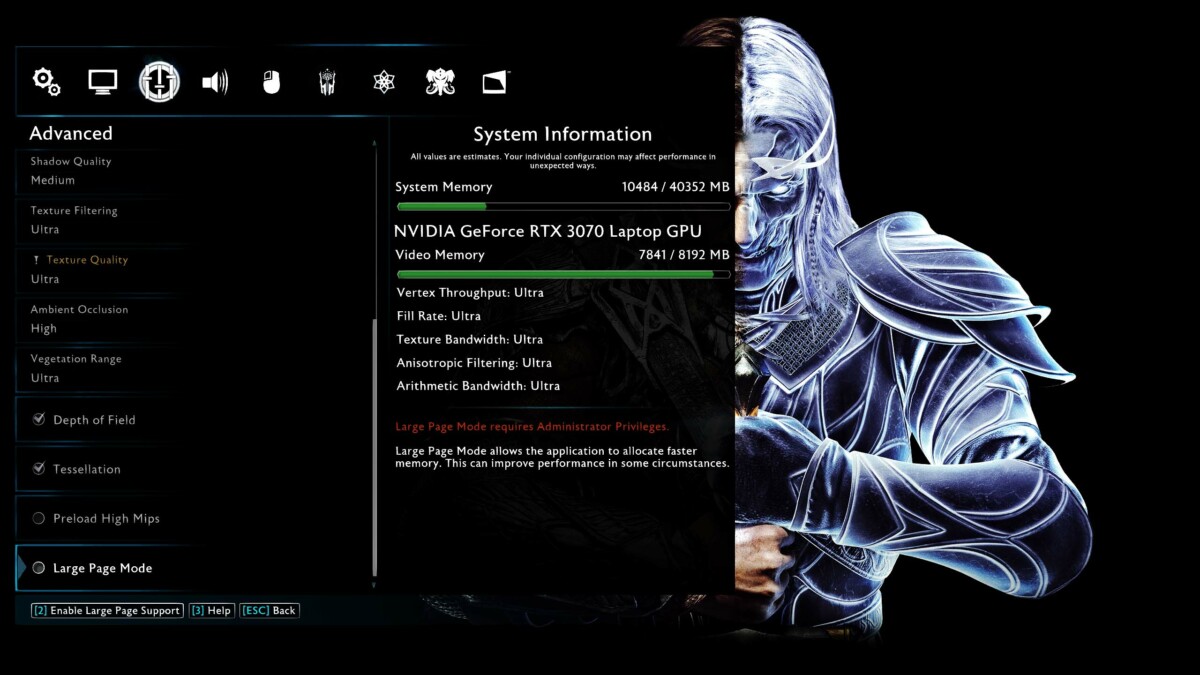Click the Large Page Mode description paragraph
Screen dimensions: 1200x675
point(562,457)
